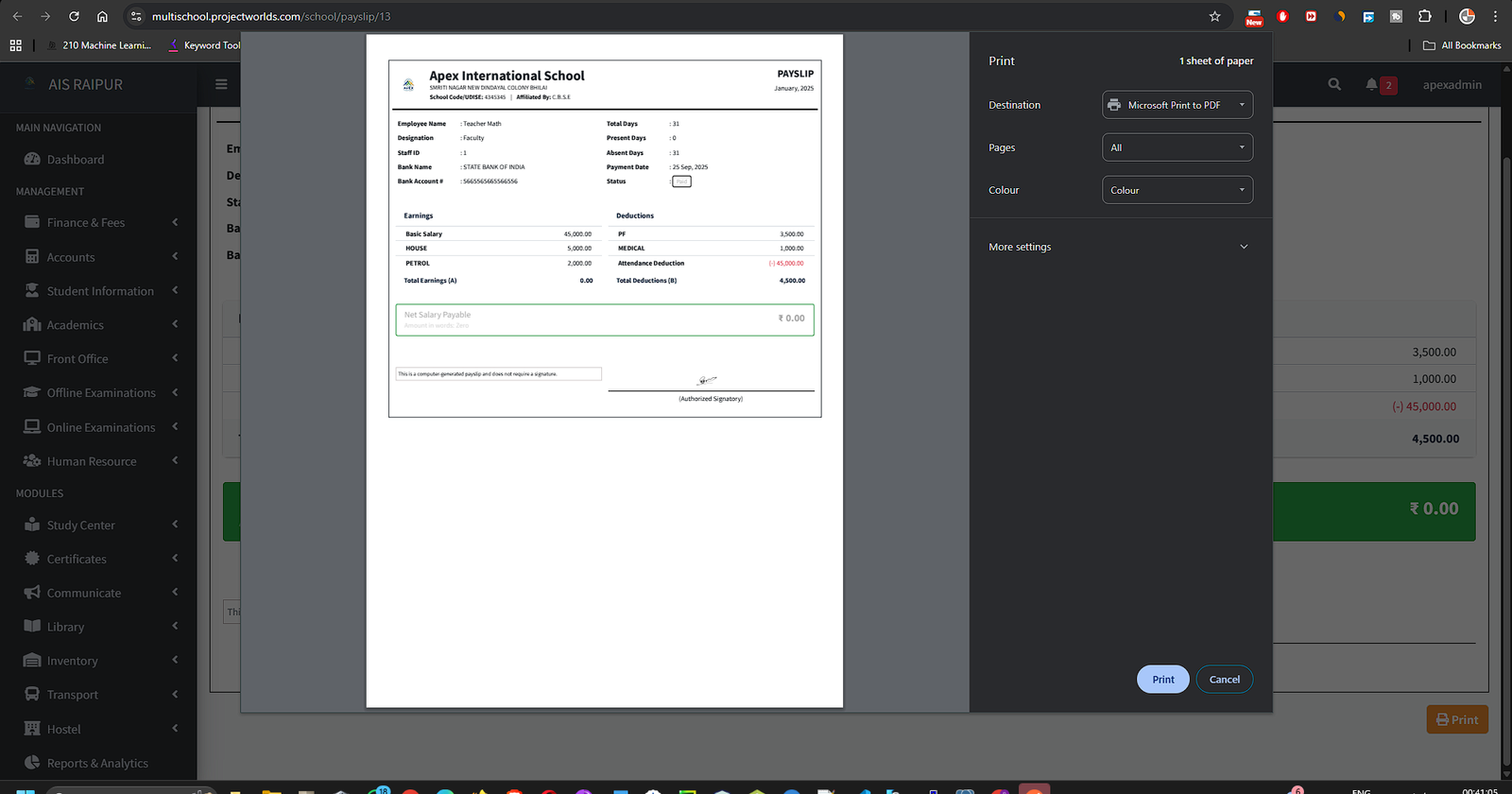This screenshot has height=794, width=1512.
Task: Click the Dashboard icon in sidebar
Action: click(32, 160)
